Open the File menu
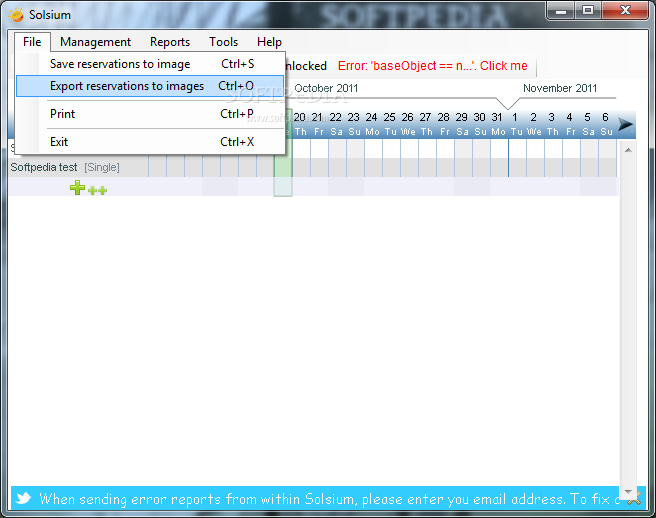The image size is (656, 518). tap(32, 42)
